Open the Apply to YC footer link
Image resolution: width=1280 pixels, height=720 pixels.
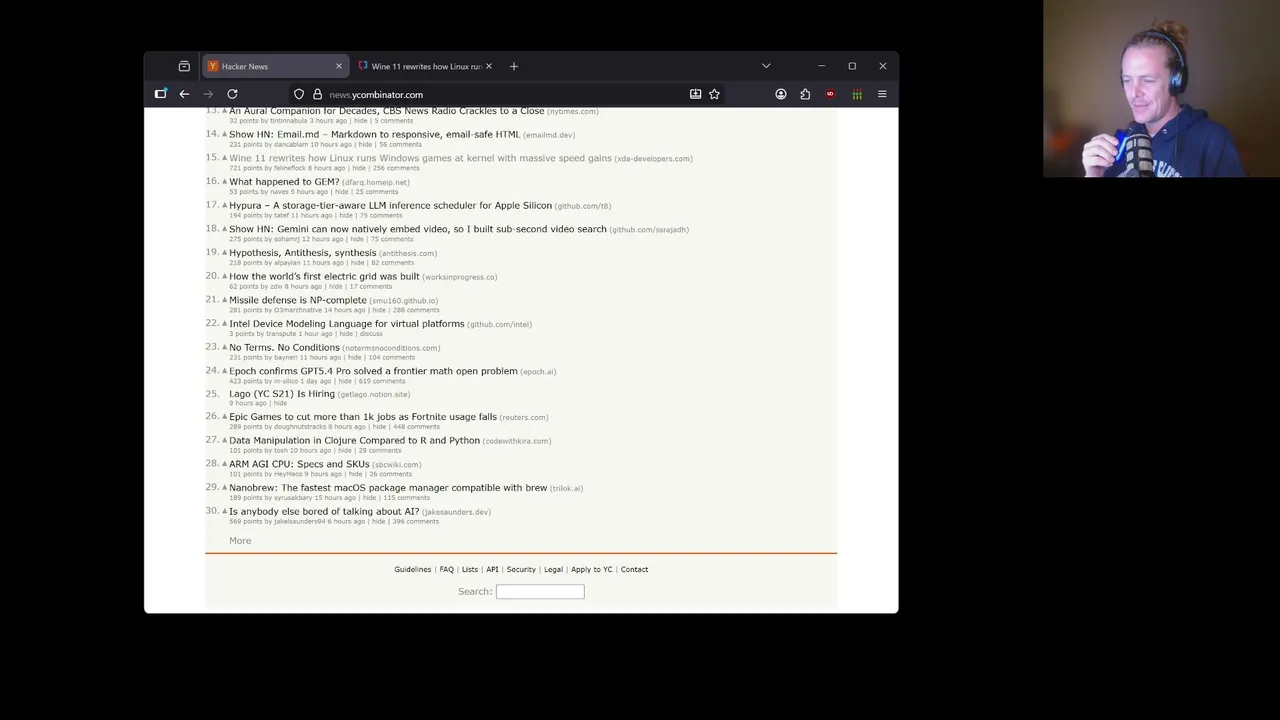(592, 570)
